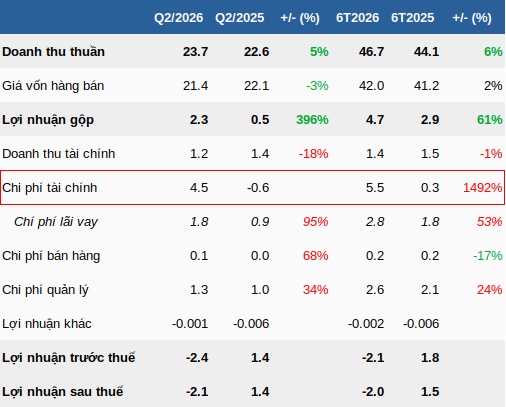
Task: Click the Doanh thu thuần row label
Action: [x=53, y=52]
